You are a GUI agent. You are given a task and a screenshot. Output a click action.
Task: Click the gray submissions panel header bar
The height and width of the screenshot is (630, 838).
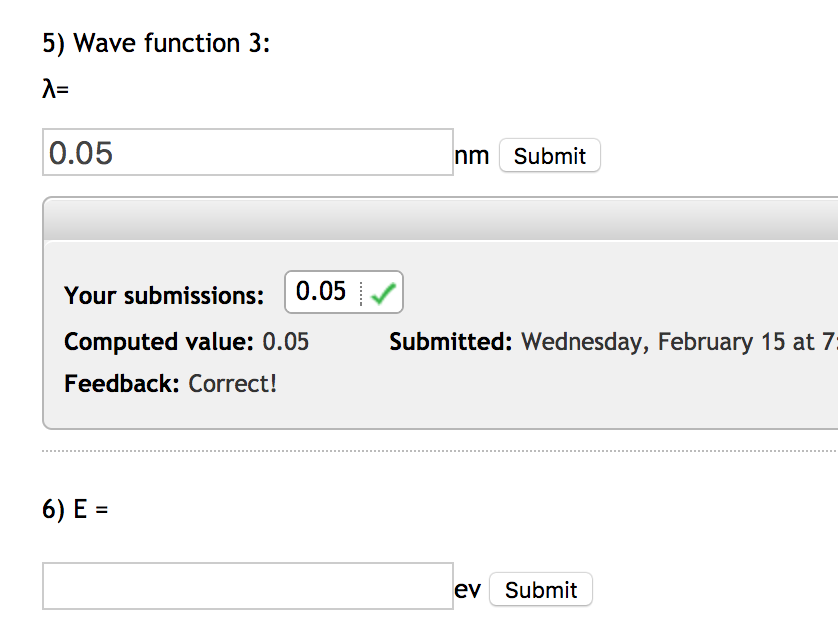pyautogui.click(x=440, y=219)
